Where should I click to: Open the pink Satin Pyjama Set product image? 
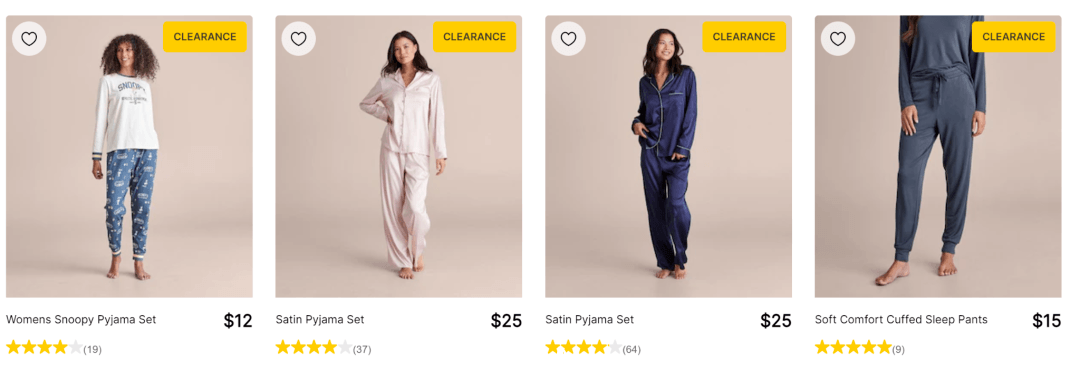point(399,156)
